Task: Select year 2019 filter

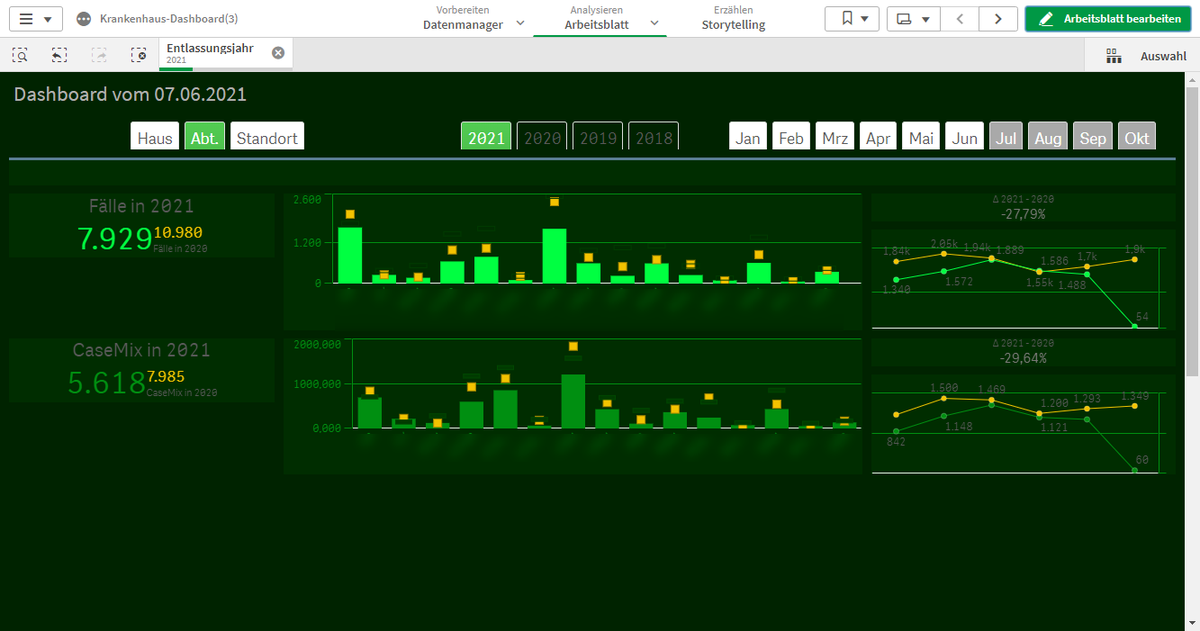Action: tap(598, 138)
